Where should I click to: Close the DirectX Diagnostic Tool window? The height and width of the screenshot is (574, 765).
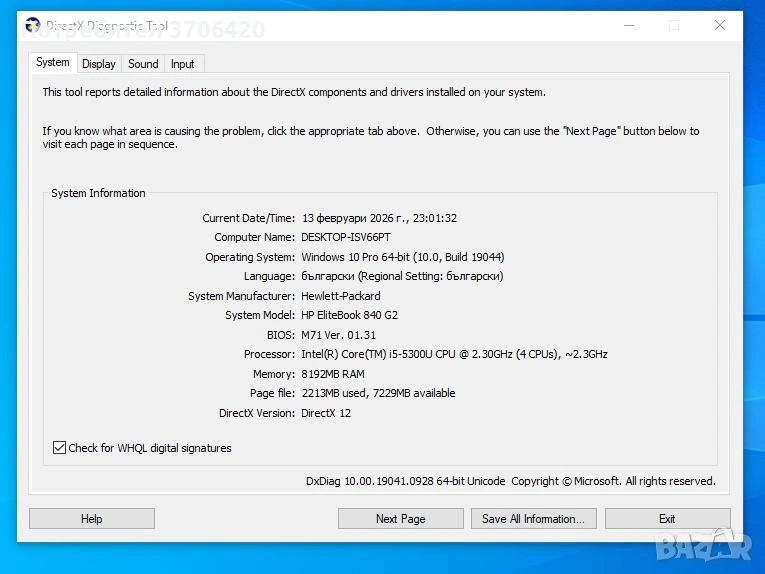point(719,26)
